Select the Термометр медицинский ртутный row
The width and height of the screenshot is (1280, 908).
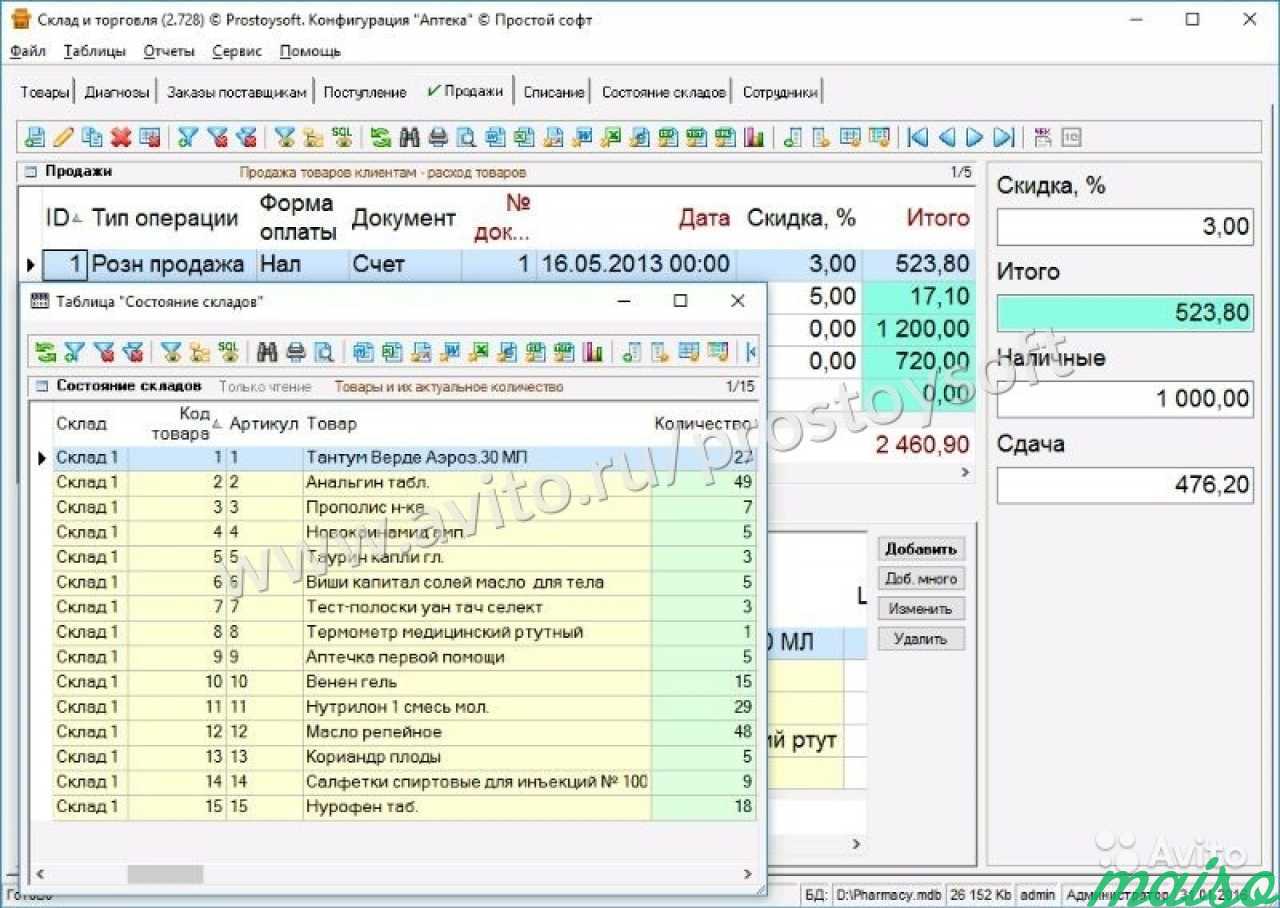[x=404, y=632]
